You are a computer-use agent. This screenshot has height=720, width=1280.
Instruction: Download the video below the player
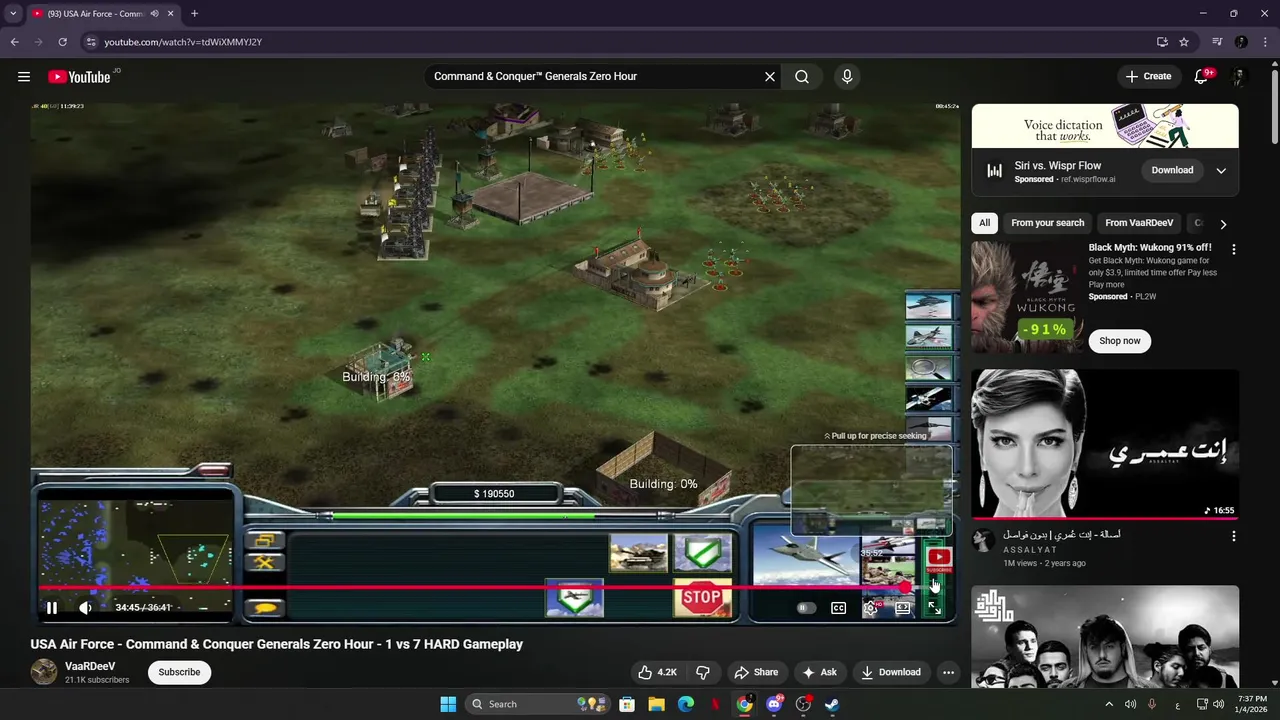[891, 672]
